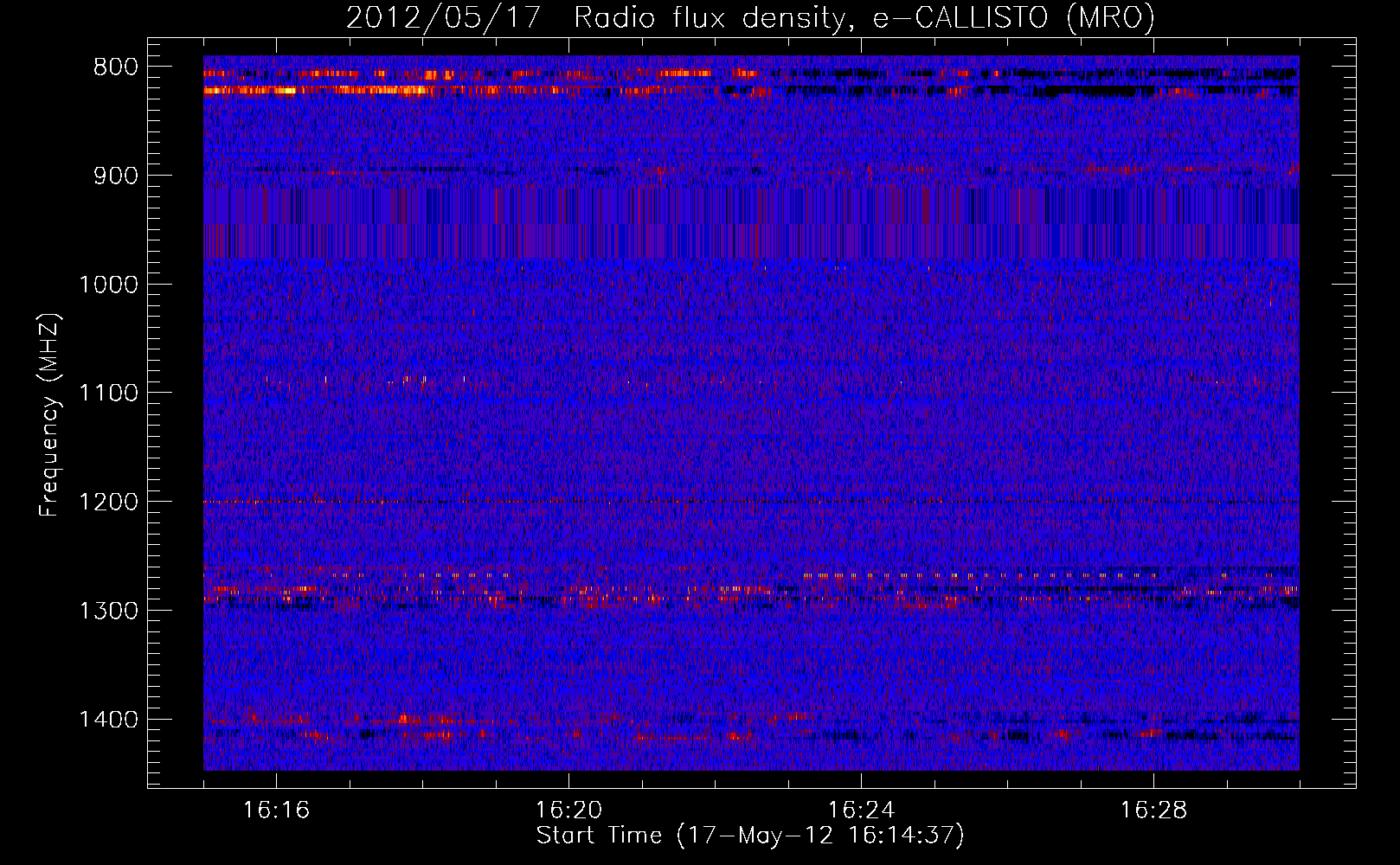The width and height of the screenshot is (1400, 865).
Task: Click the 900 frequency axis label
Action: (x=115, y=176)
